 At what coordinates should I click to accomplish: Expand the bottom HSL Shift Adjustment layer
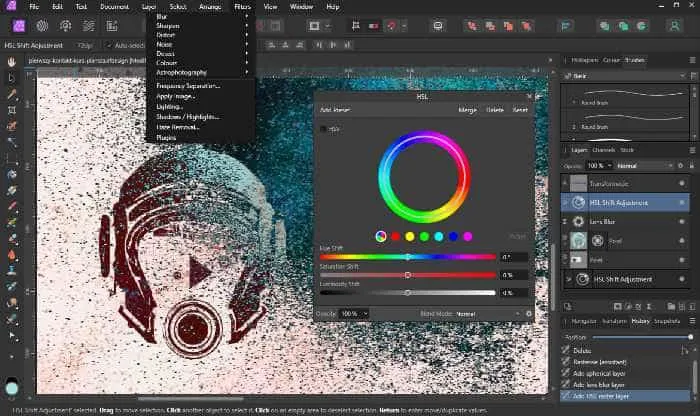569,280
